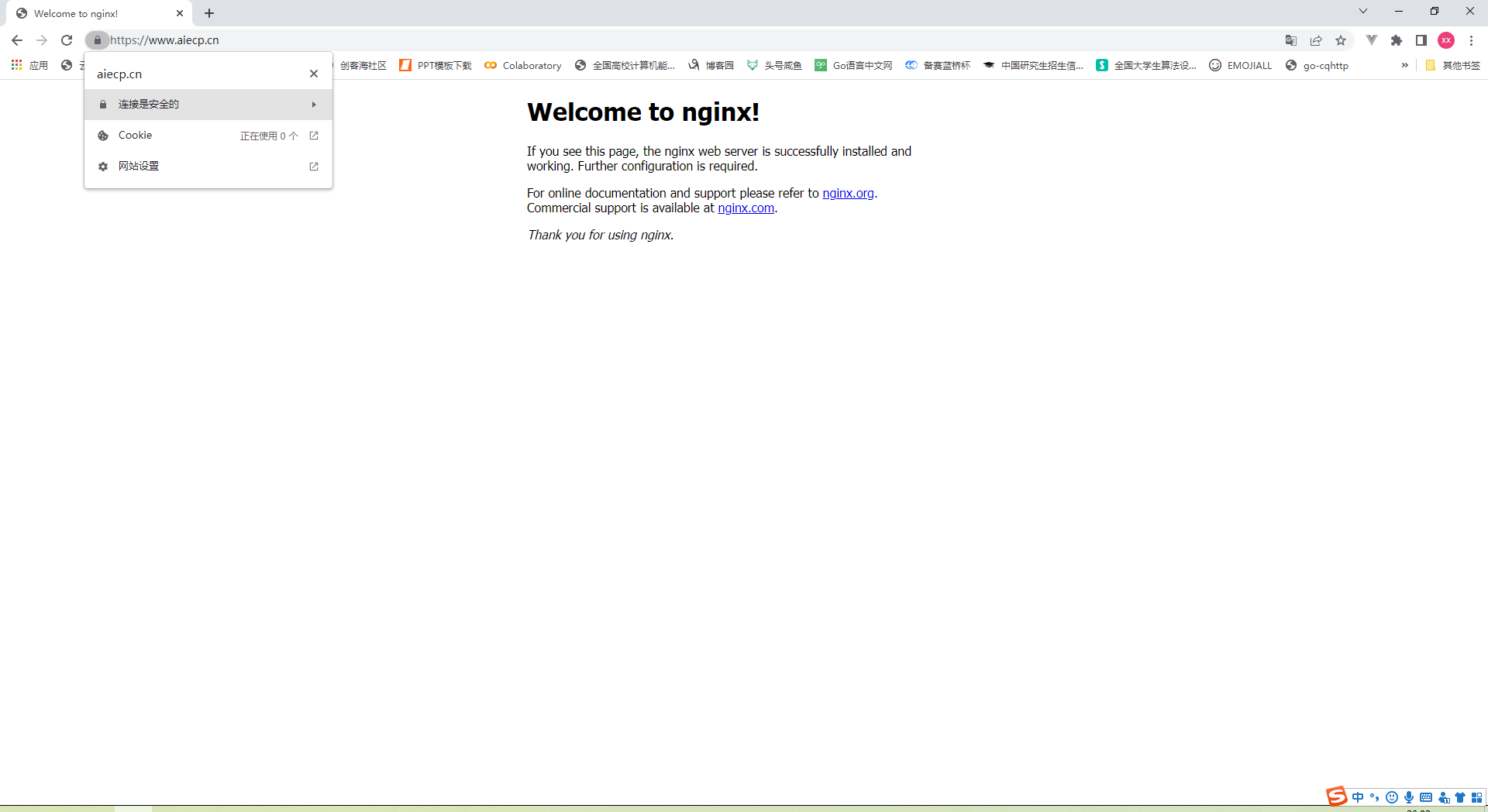The height and width of the screenshot is (812, 1488).
Task: Open the Cookie entry in site info
Action: [208, 135]
